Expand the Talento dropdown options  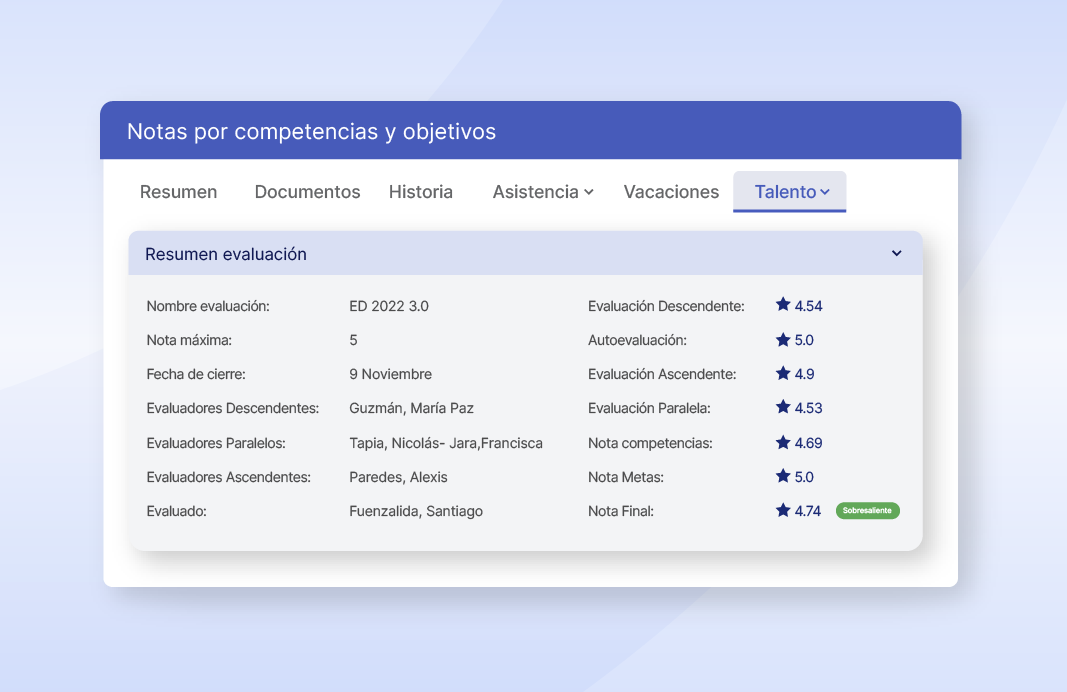[x=789, y=192]
